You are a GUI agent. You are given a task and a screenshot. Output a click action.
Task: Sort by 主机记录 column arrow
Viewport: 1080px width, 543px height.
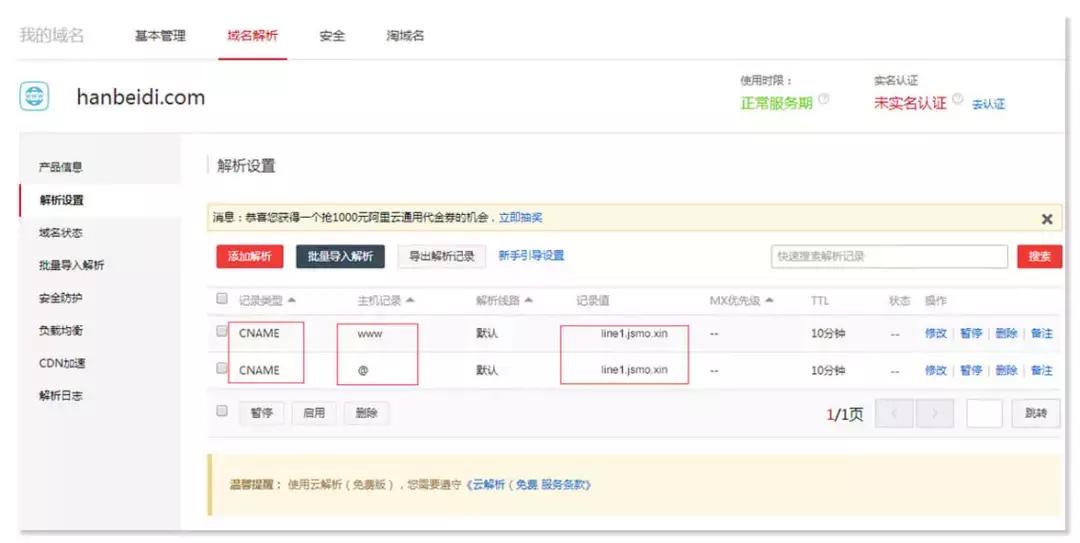click(411, 300)
